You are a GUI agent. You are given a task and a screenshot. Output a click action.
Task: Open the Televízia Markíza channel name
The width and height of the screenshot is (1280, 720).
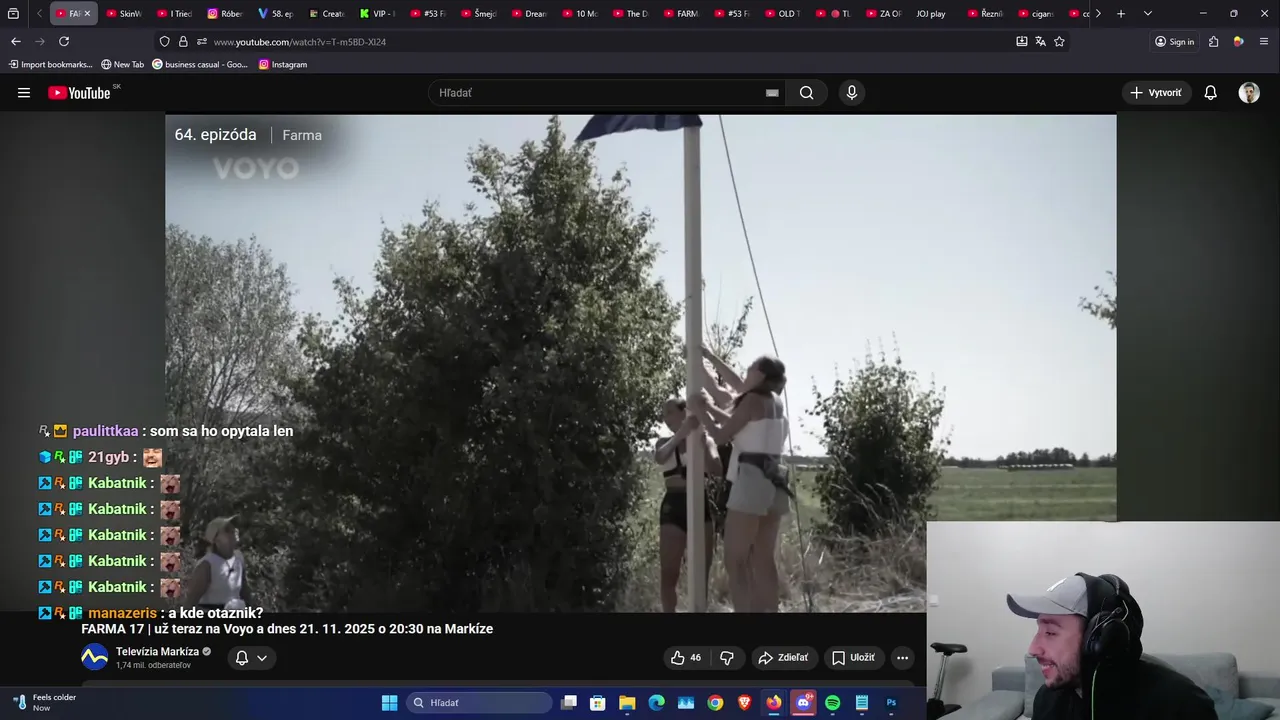tap(157, 651)
